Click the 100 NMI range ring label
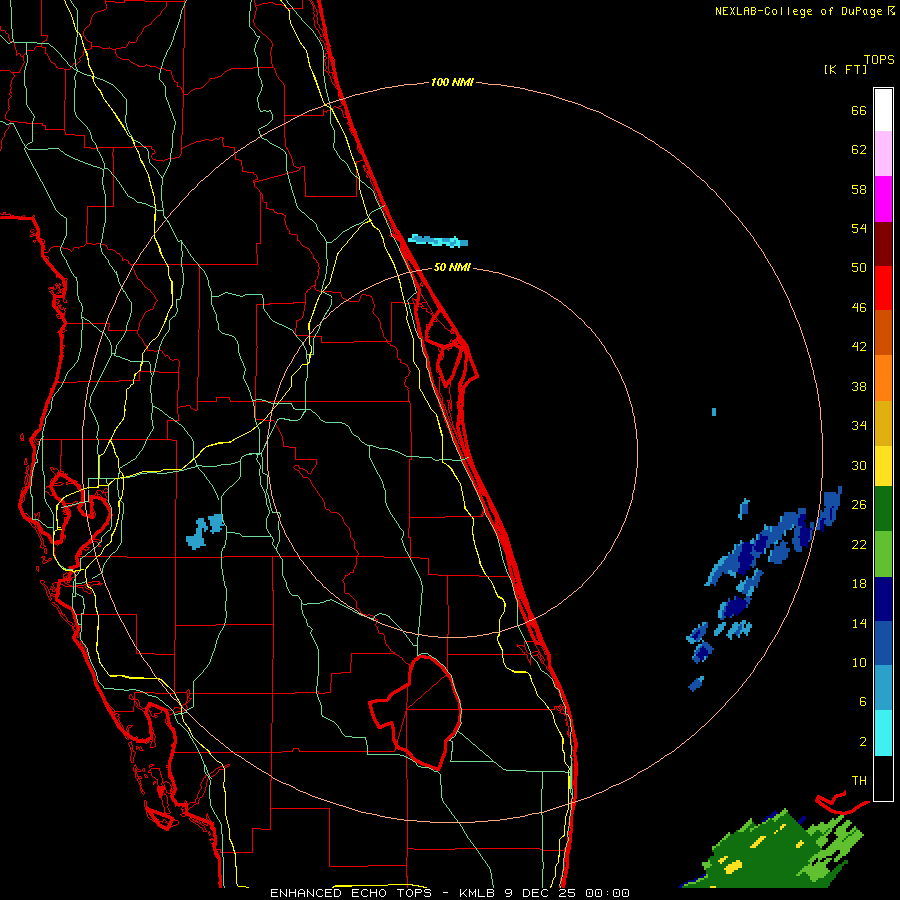The height and width of the screenshot is (900, 900). (x=452, y=82)
